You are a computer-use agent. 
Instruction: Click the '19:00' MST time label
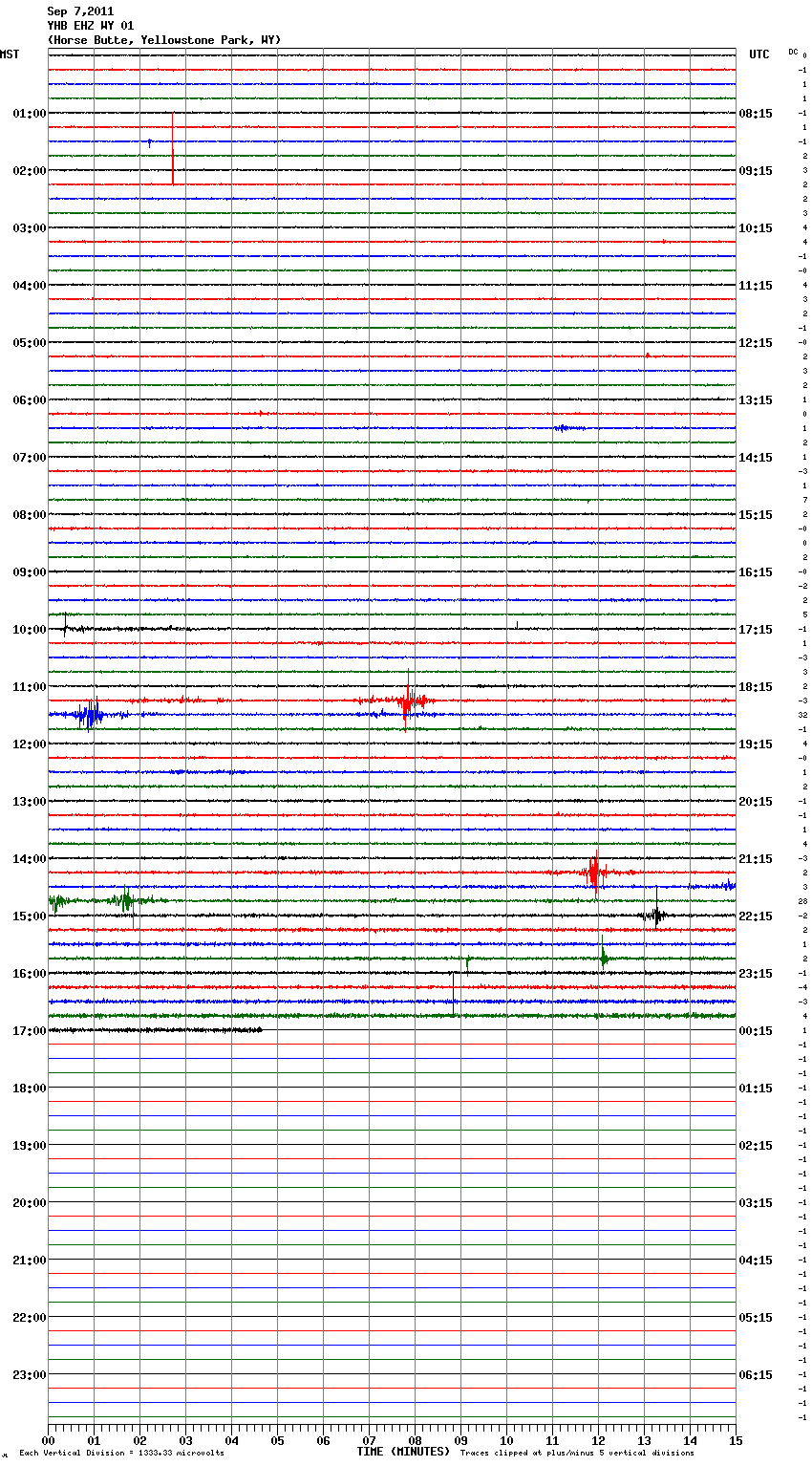point(30,1146)
